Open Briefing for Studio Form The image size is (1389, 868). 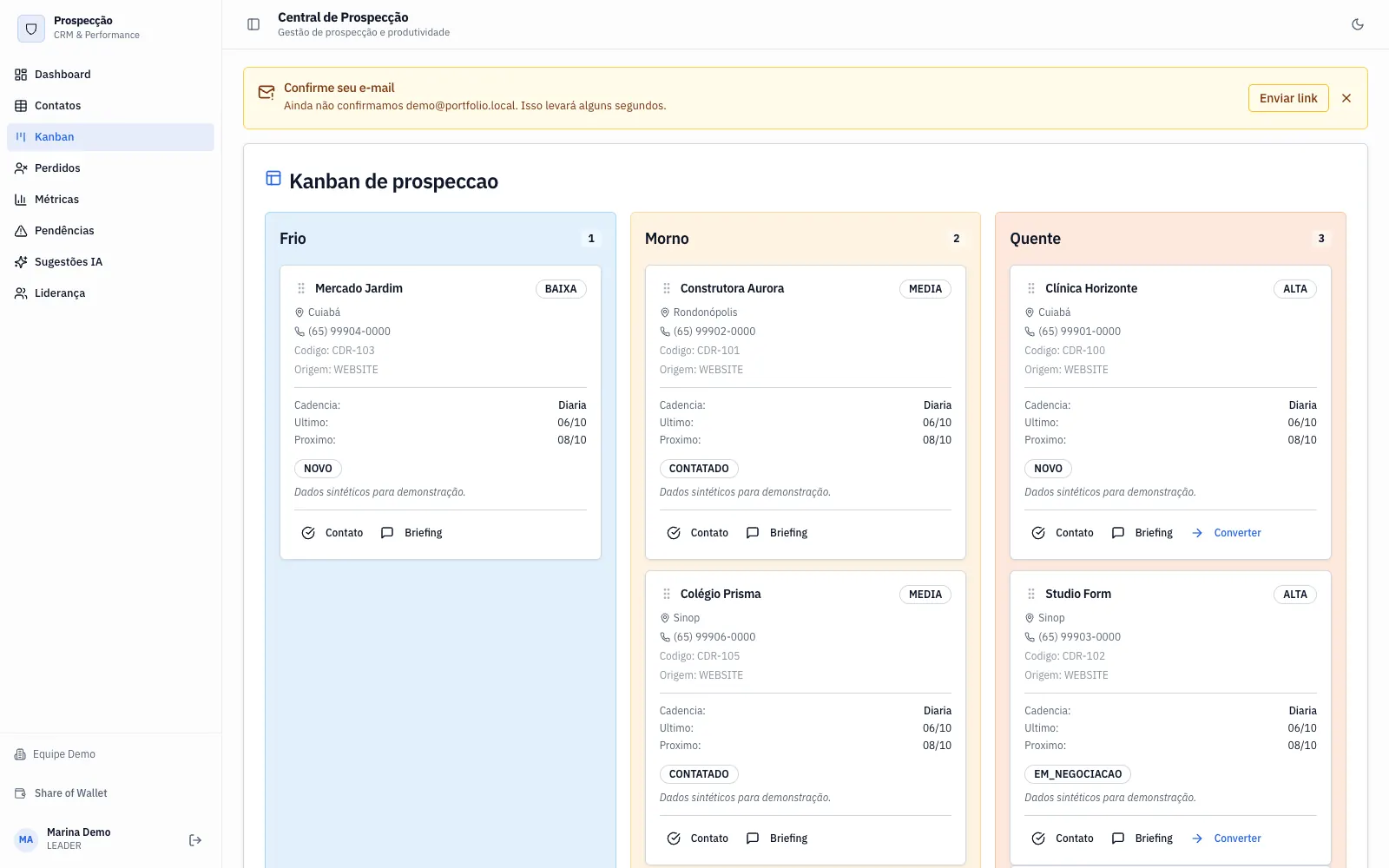click(1142, 838)
